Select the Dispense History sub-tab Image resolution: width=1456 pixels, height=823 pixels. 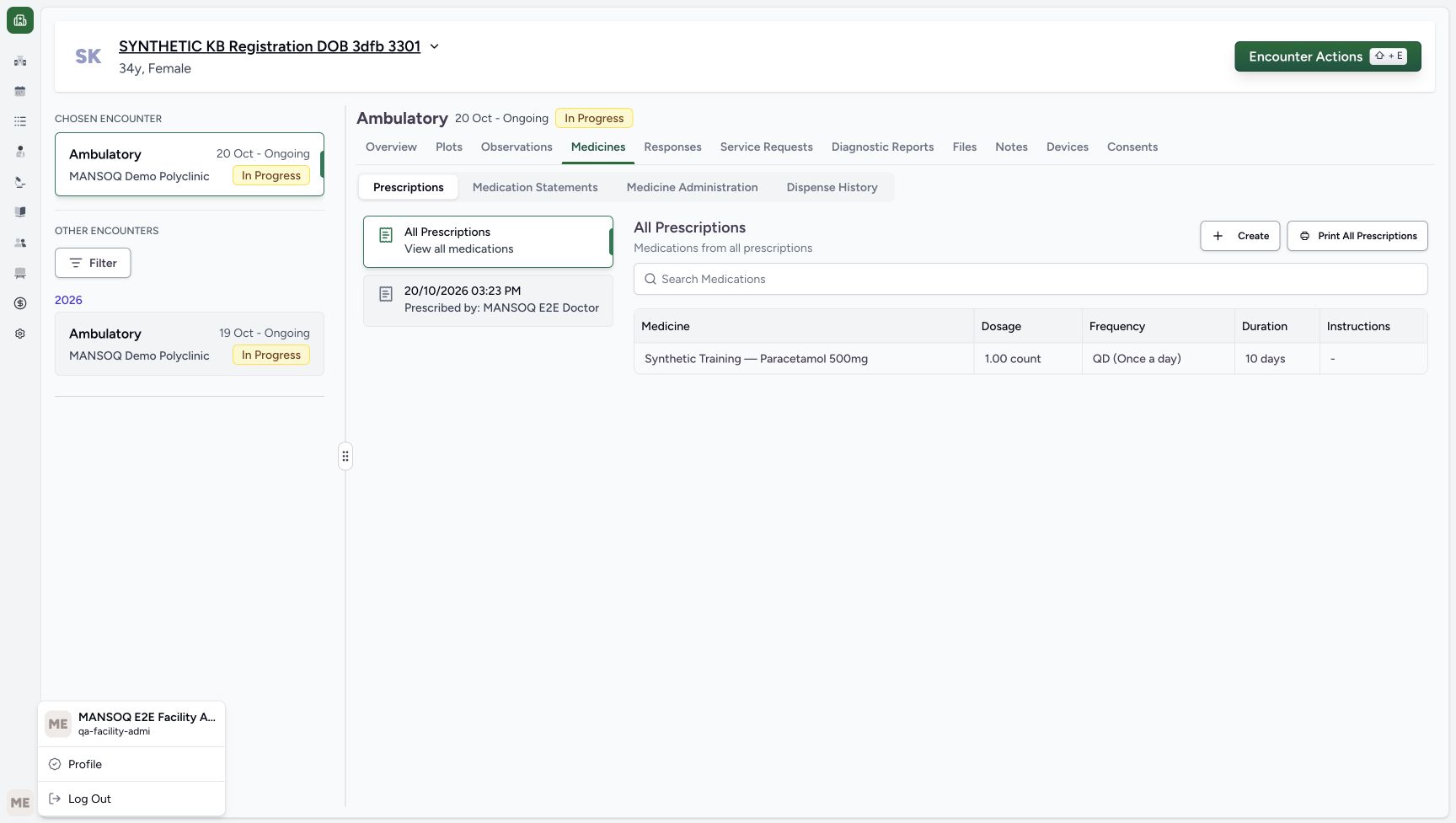pos(832,187)
